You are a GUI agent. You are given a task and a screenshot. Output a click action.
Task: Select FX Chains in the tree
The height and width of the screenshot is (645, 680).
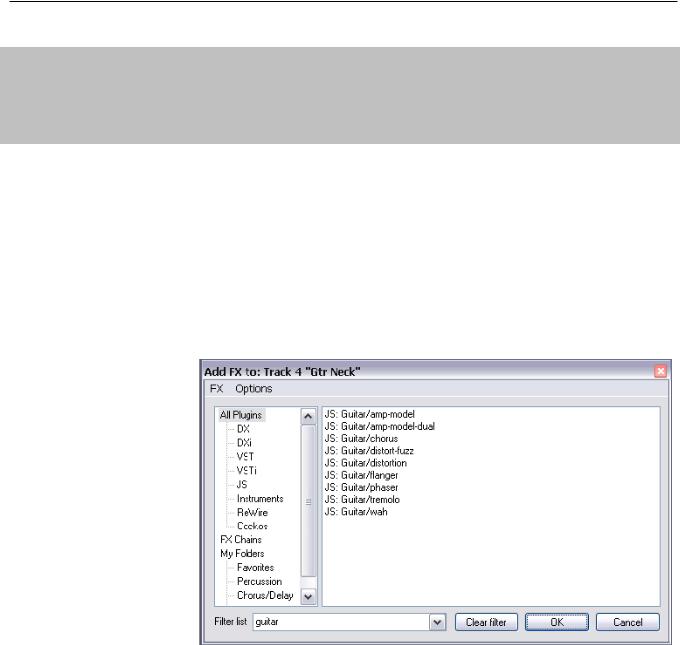pos(241,540)
